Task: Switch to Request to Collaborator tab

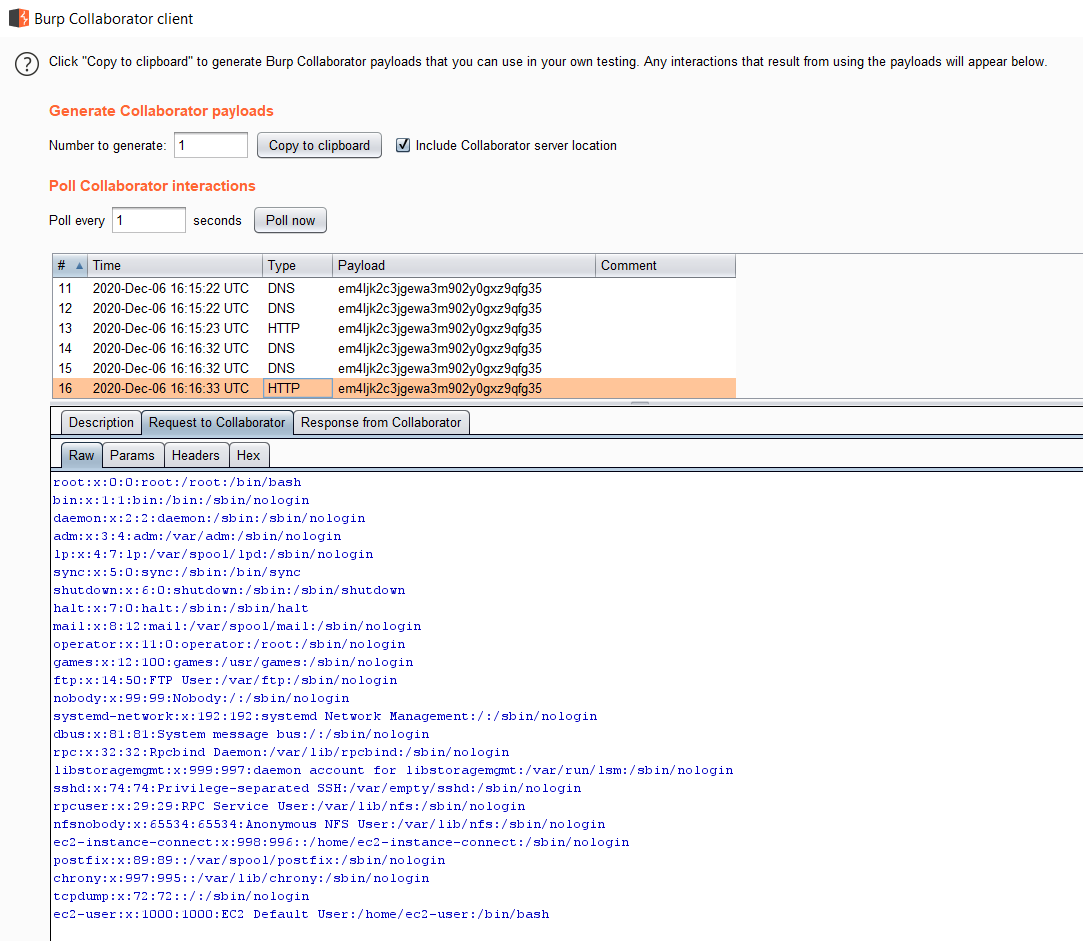Action: 217,422
